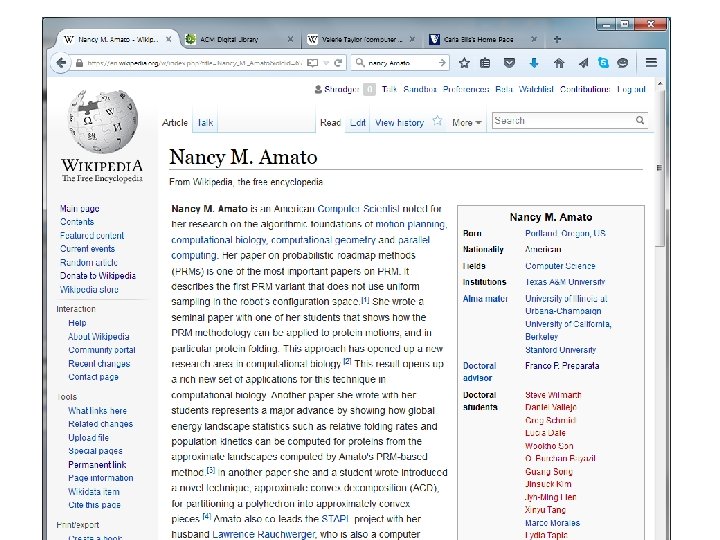The height and width of the screenshot is (540, 720).
Task: Open the Contributions link
Action: (585, 89)
